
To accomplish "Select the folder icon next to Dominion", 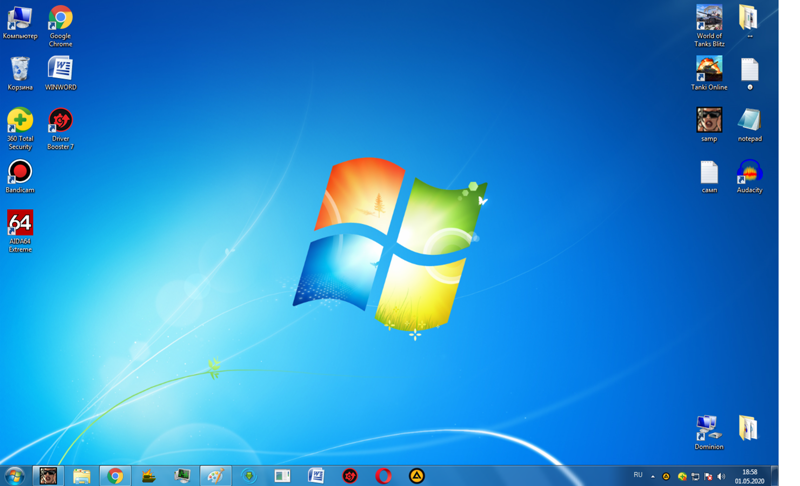I will tap(748, 427).
